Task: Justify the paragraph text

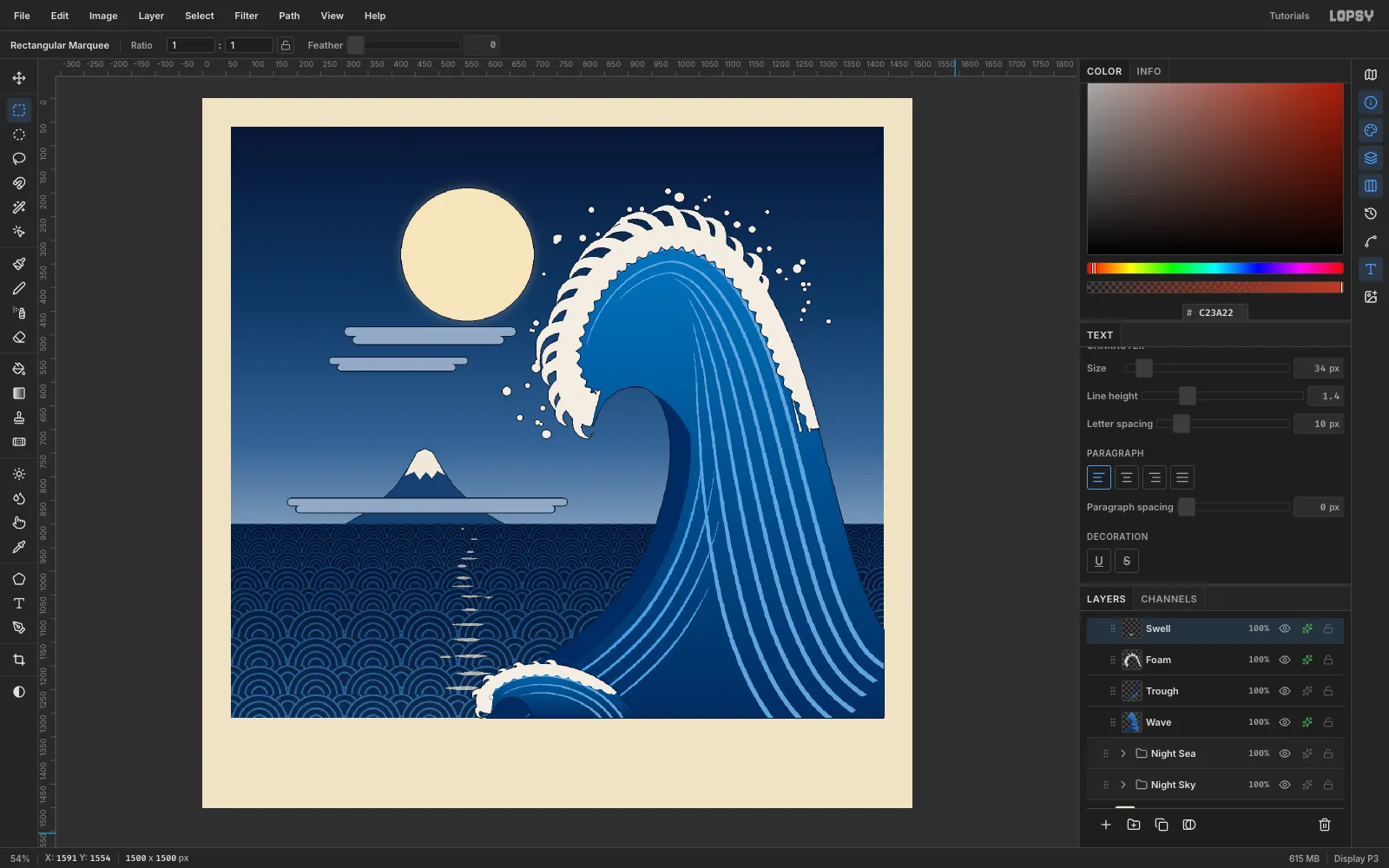Action: tap(1182, 477)
